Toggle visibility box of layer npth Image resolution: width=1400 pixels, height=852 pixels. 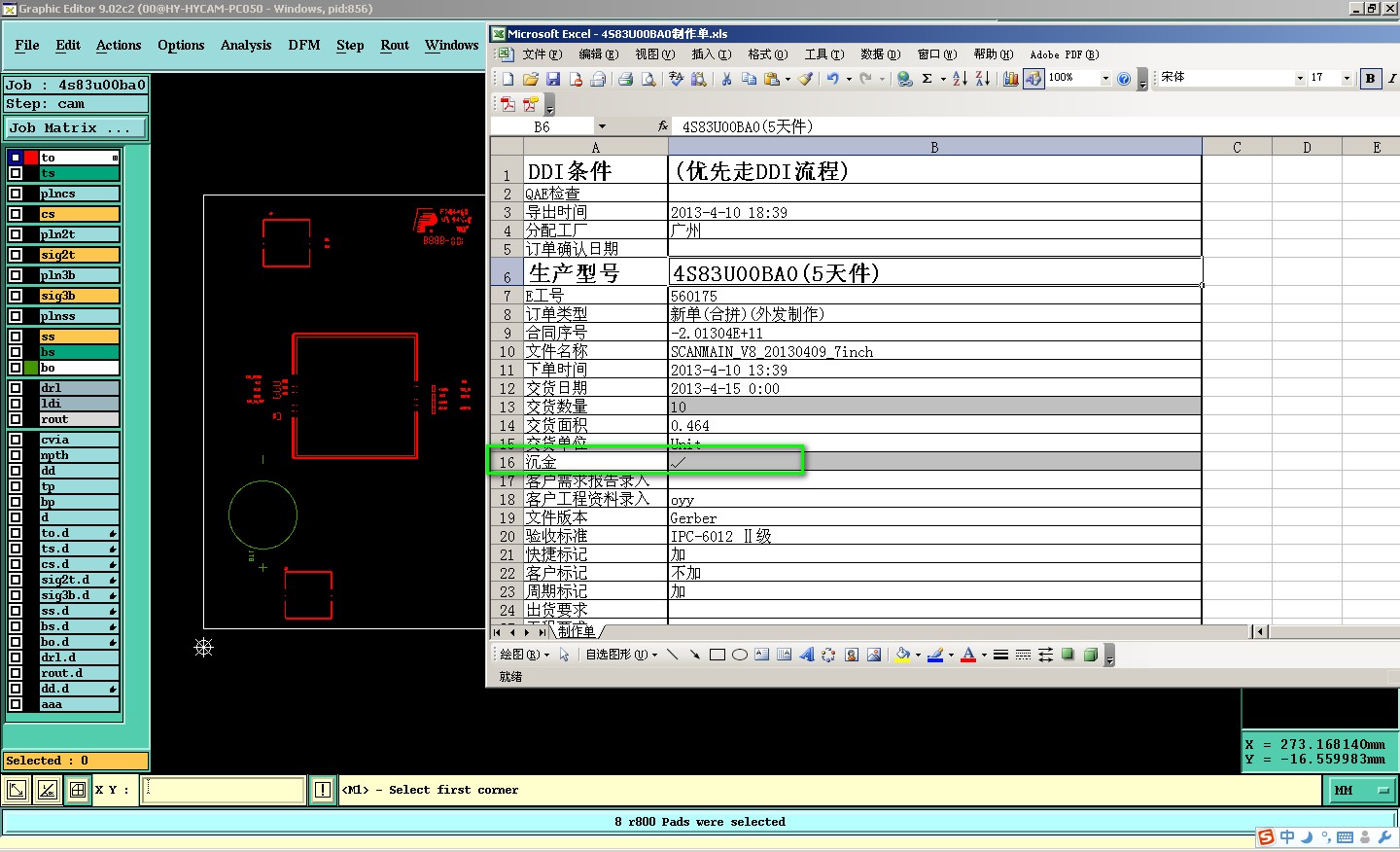pos(16,455)
